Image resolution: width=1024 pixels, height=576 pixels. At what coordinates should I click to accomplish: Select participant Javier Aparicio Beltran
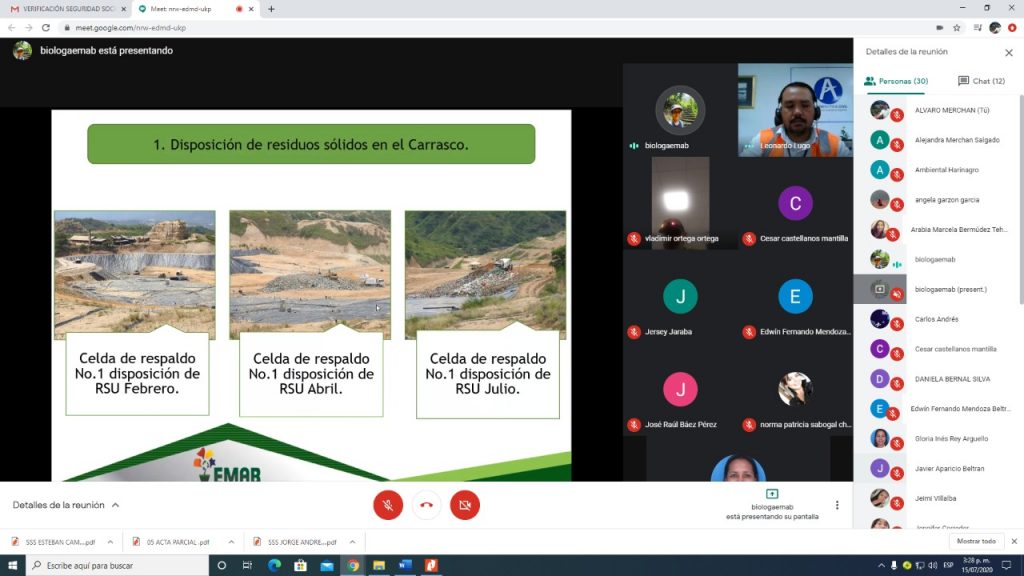pyautogui.click(x=939, y=468)
